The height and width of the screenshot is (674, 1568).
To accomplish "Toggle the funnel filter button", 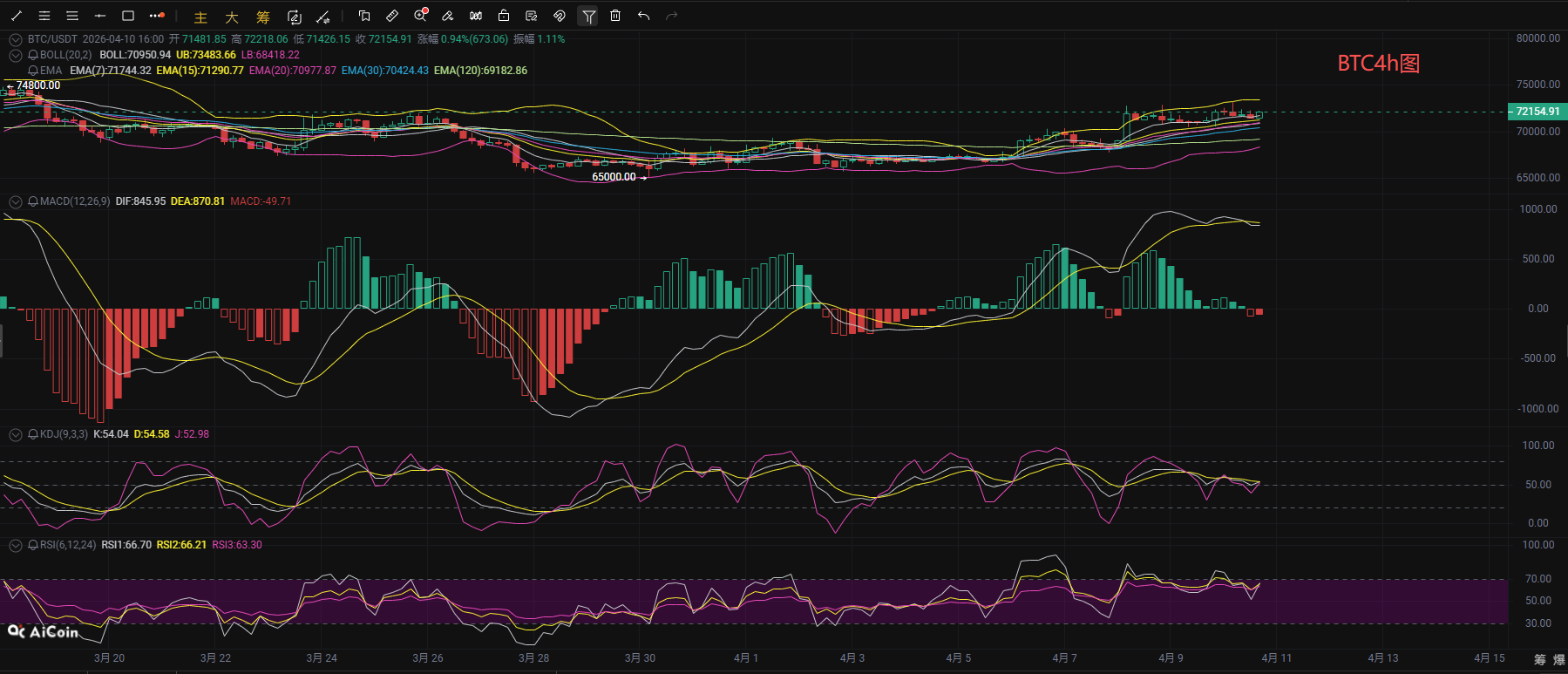I will [x=588, y=16].
